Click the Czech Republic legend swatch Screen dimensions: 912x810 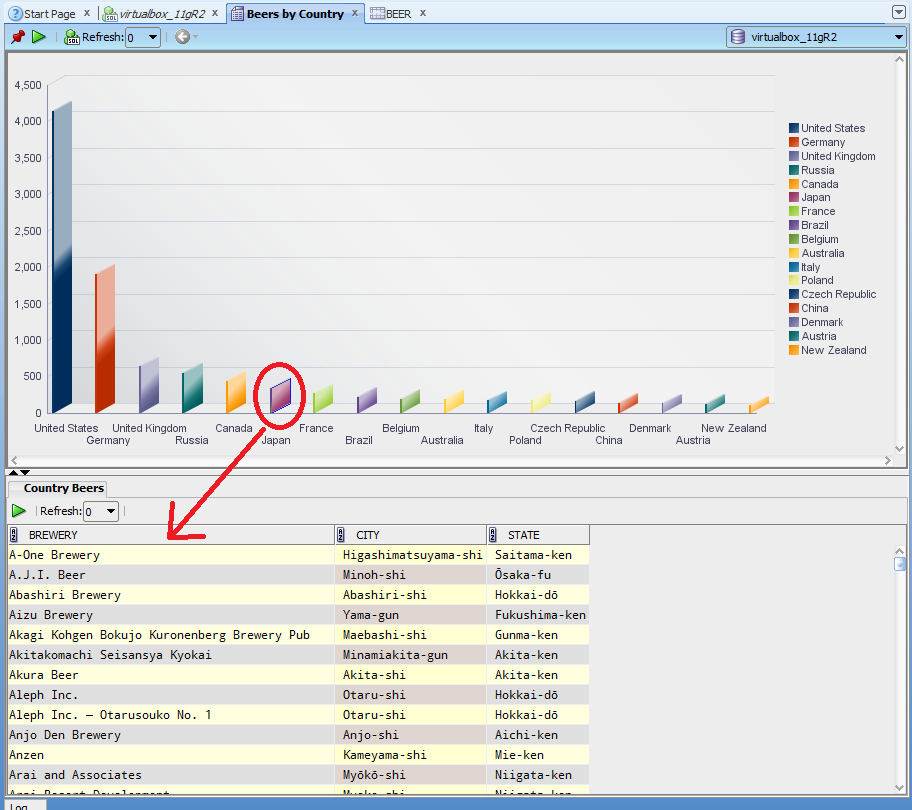(793, 294)
